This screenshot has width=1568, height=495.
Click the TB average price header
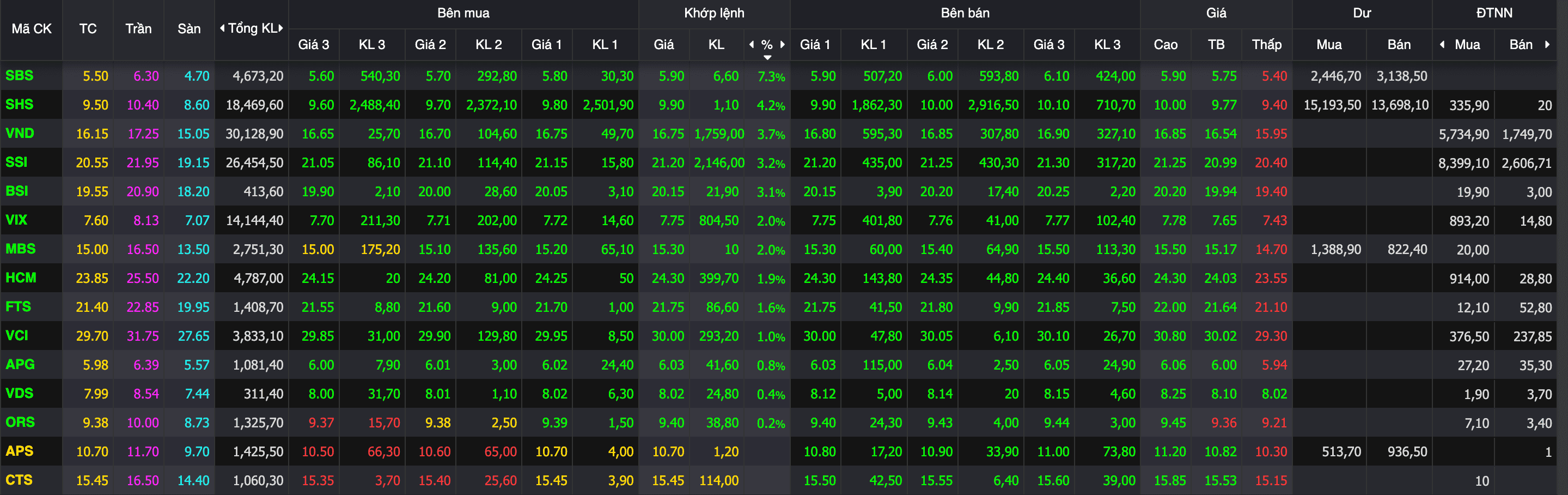coord(1216,45)
